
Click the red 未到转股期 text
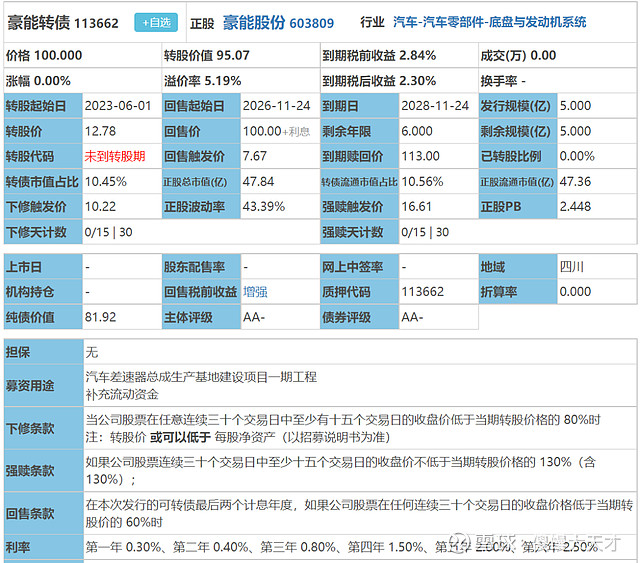click(x=115, y=156)
